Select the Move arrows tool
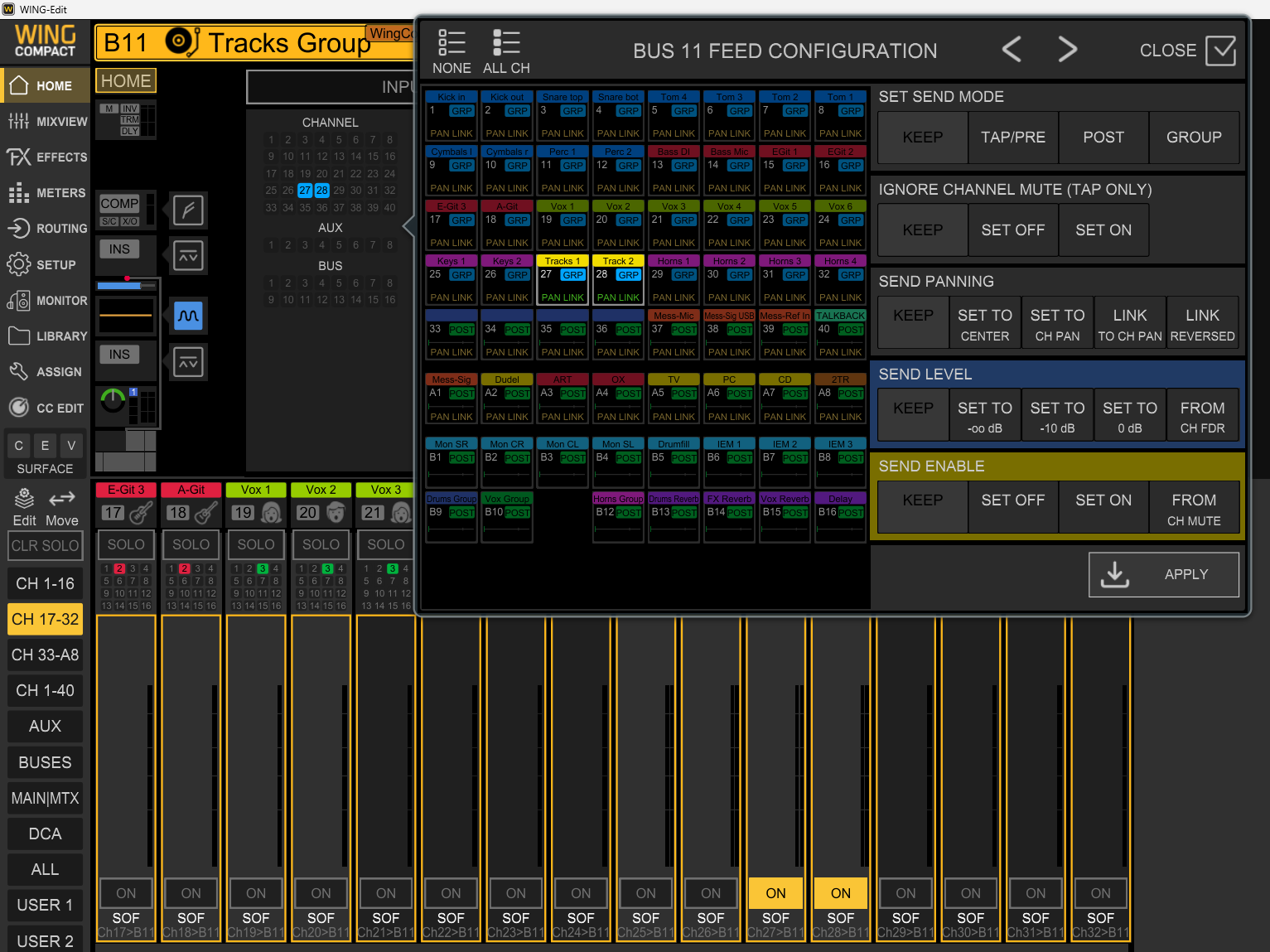The width and height of the screenshot is (1270, 952). click(x=62, y=499)
